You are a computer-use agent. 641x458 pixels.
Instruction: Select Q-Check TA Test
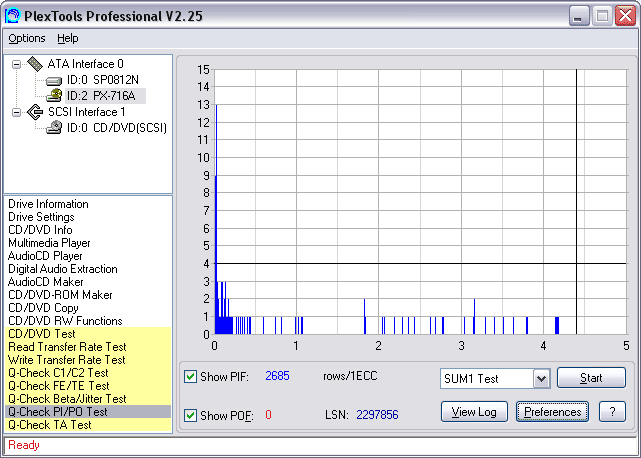(88, 425)
